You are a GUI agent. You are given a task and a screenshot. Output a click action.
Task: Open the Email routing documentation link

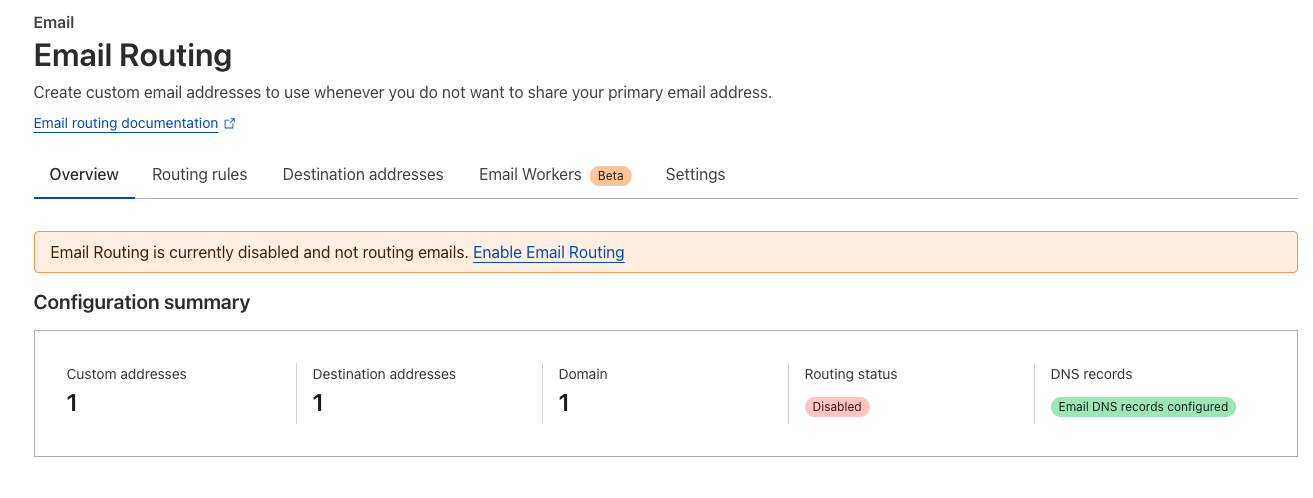(125, 124)
